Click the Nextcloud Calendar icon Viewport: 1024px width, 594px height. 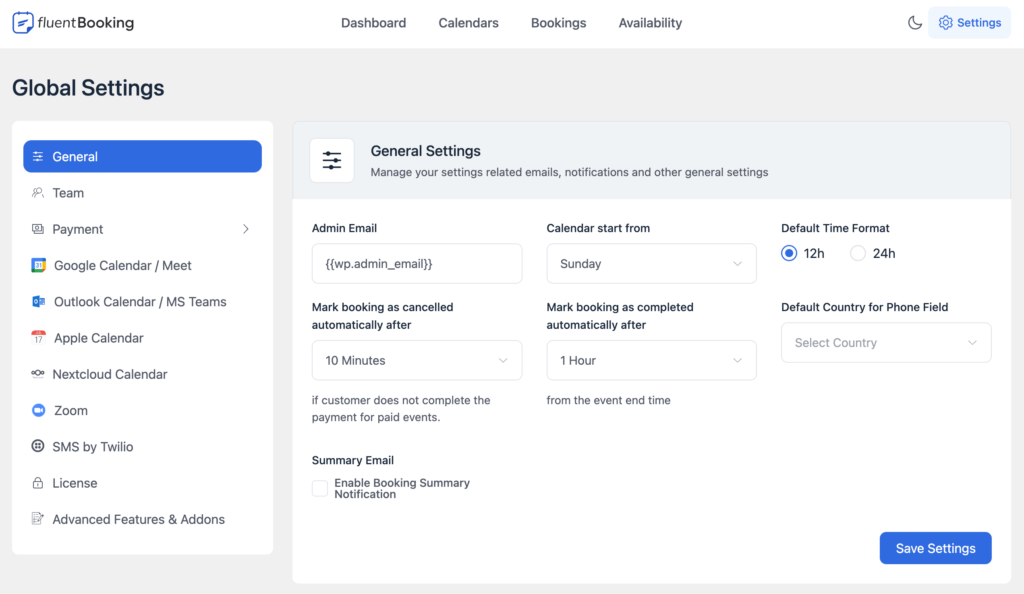tap(38, 374)
